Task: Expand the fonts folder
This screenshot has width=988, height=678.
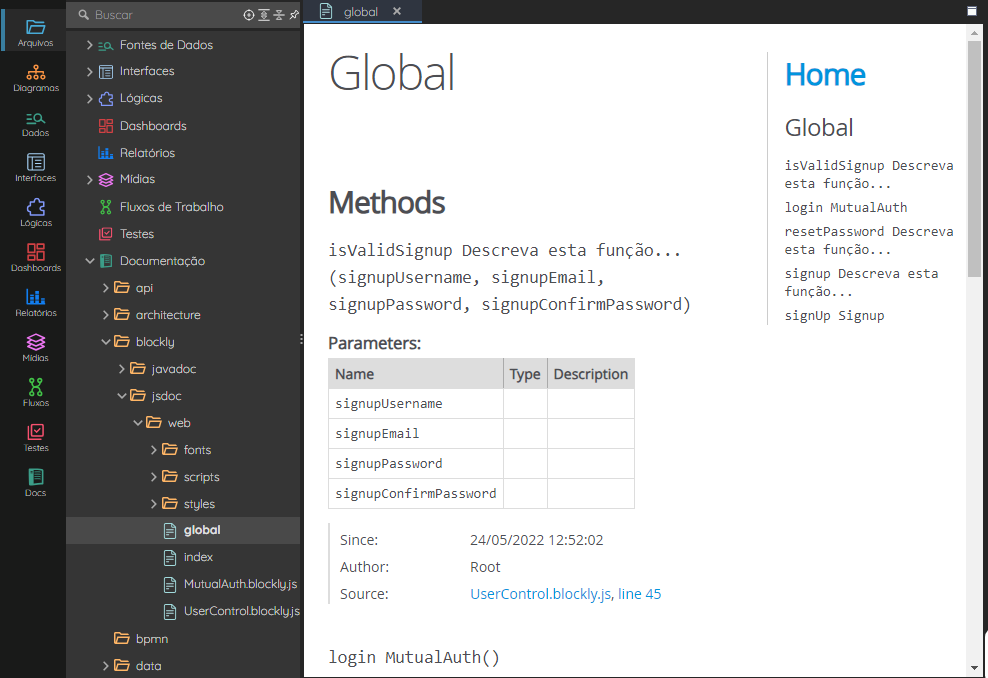Action: pos(153,450)
